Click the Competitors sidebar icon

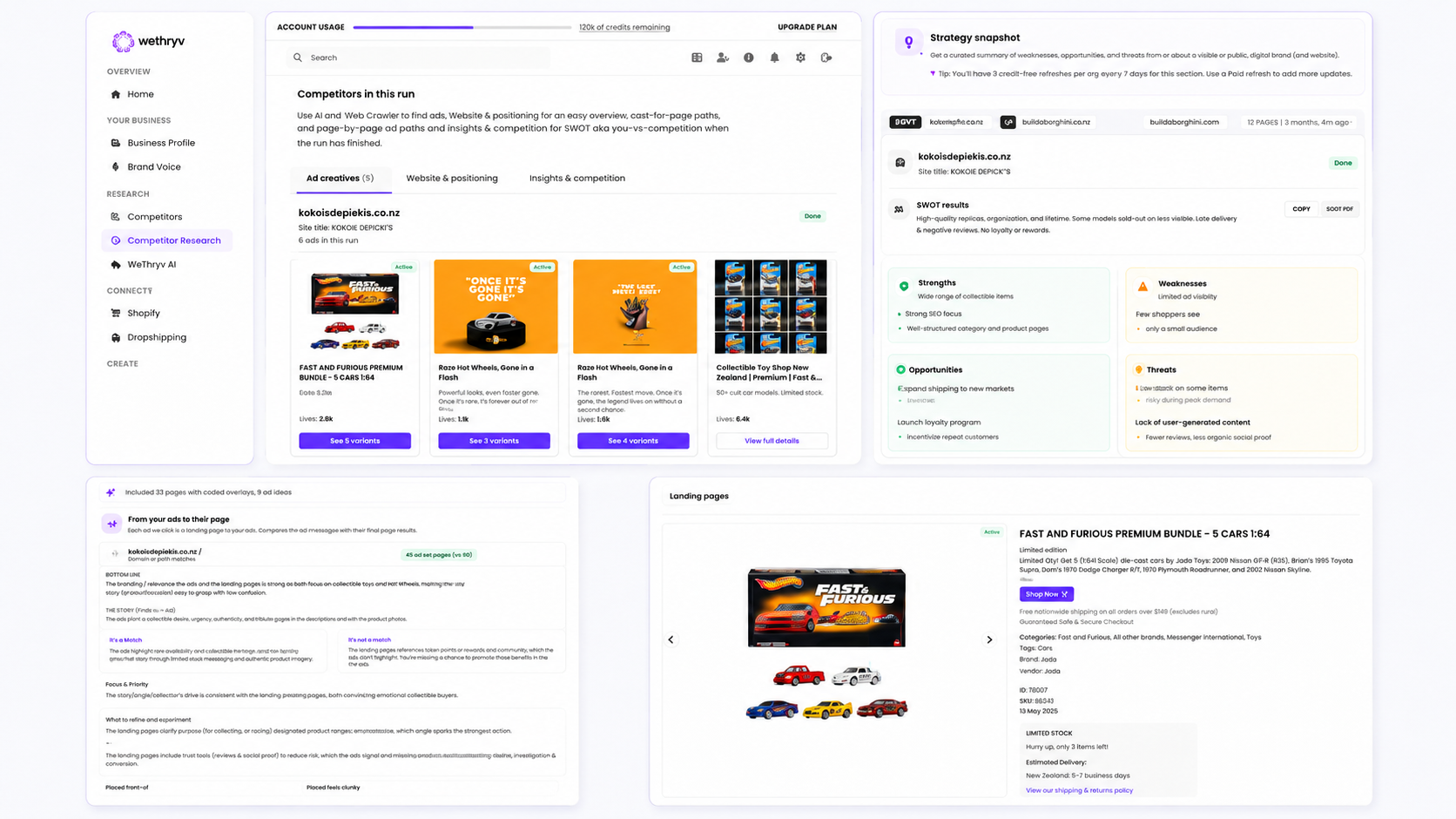[x=116, y=217]
